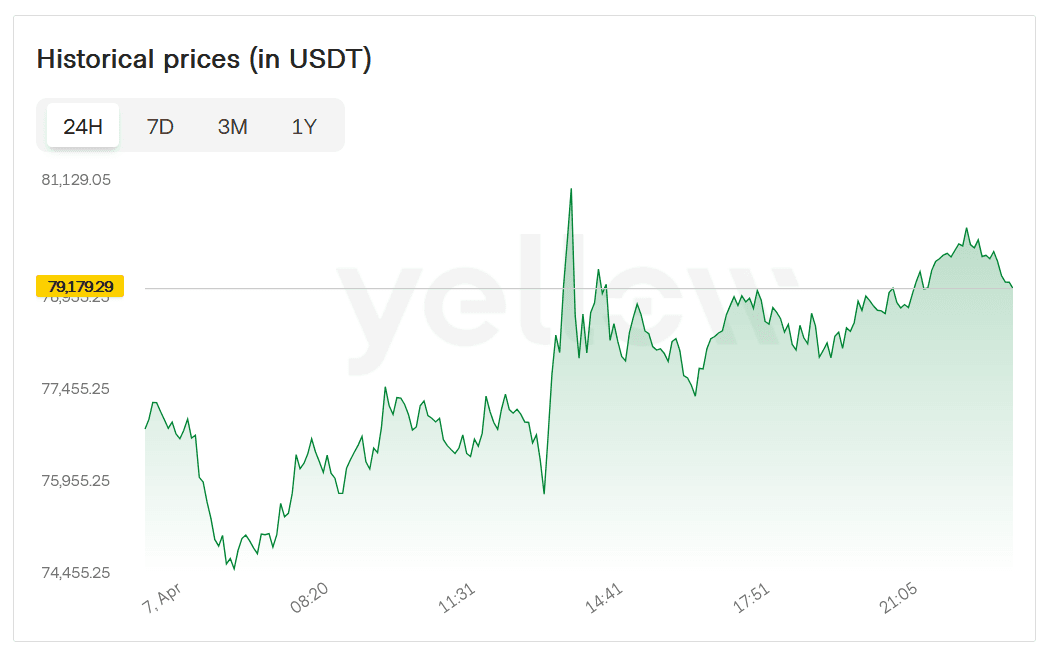This screenshot has height=660, width=1053.
Task: Select the 81,129.05 axis label
Action: coord(76,179)
